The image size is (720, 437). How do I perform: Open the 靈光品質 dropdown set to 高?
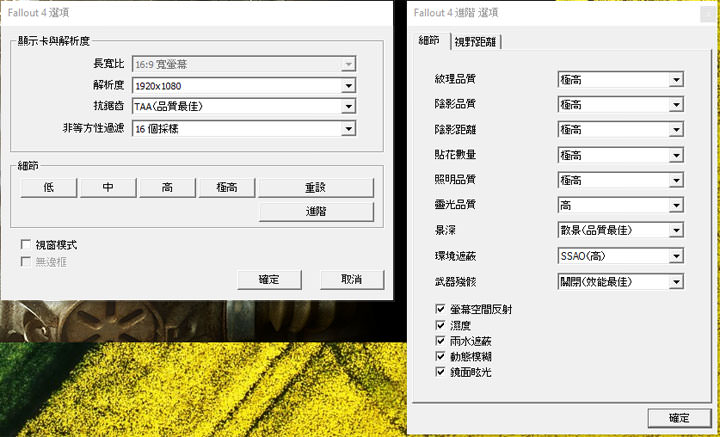click(x=621, y=205)
